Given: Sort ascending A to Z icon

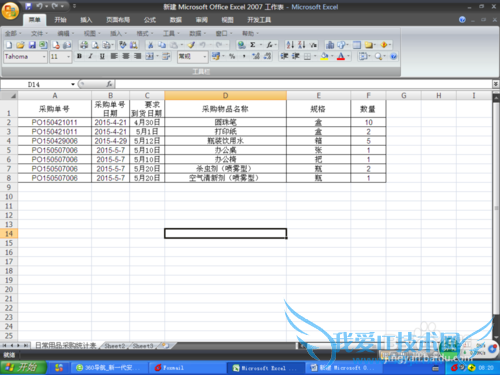Looking at the screenshot, I should coord(290,45).
